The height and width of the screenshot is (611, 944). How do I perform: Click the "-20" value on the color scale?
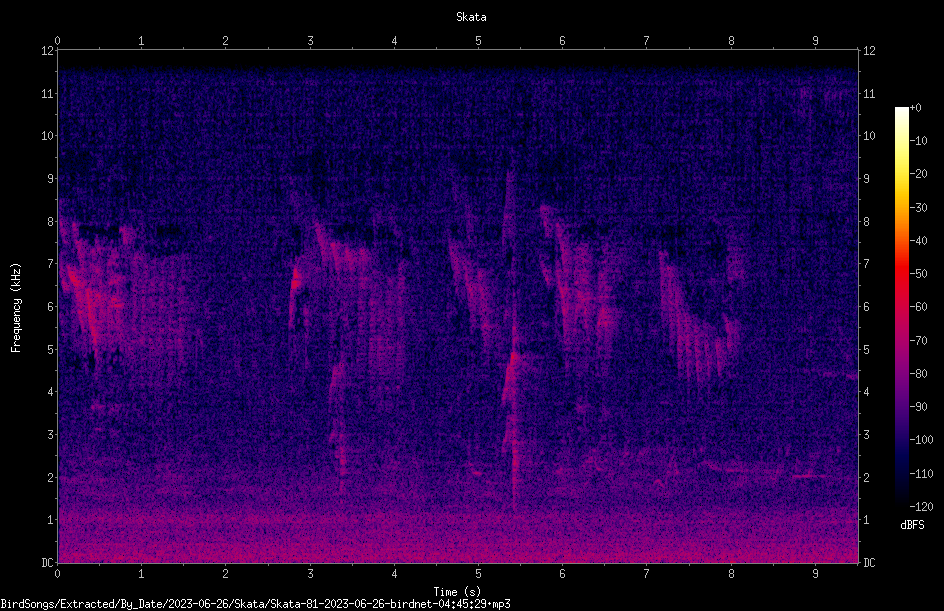[918, 174]
